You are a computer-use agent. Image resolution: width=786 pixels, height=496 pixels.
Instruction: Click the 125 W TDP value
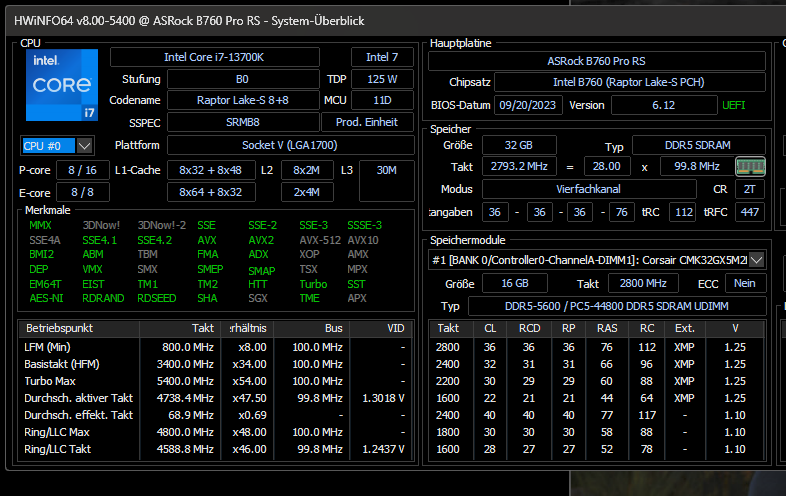(382, 79)
